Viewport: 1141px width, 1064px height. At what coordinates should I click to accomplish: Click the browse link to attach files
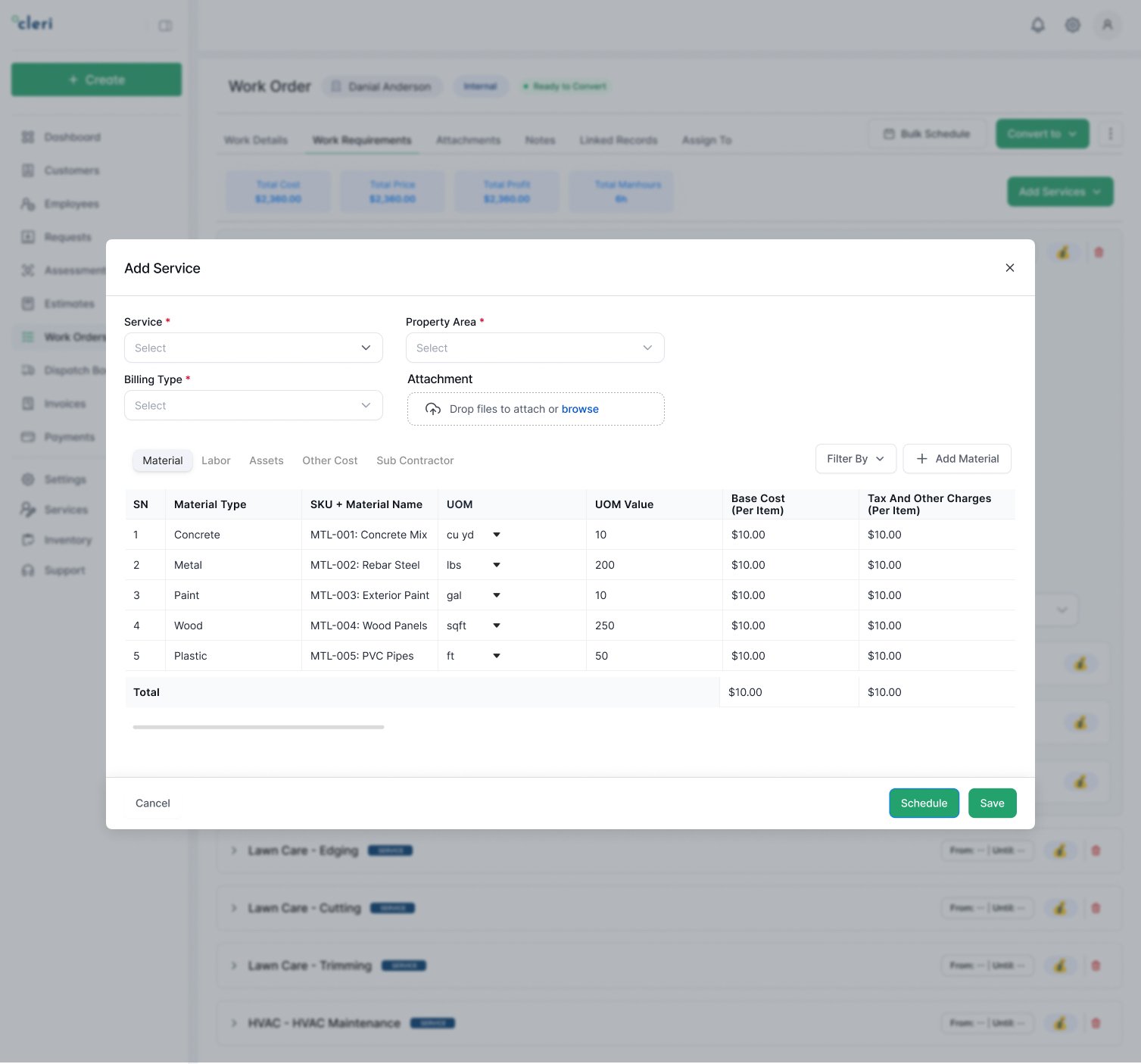(580, 409)
